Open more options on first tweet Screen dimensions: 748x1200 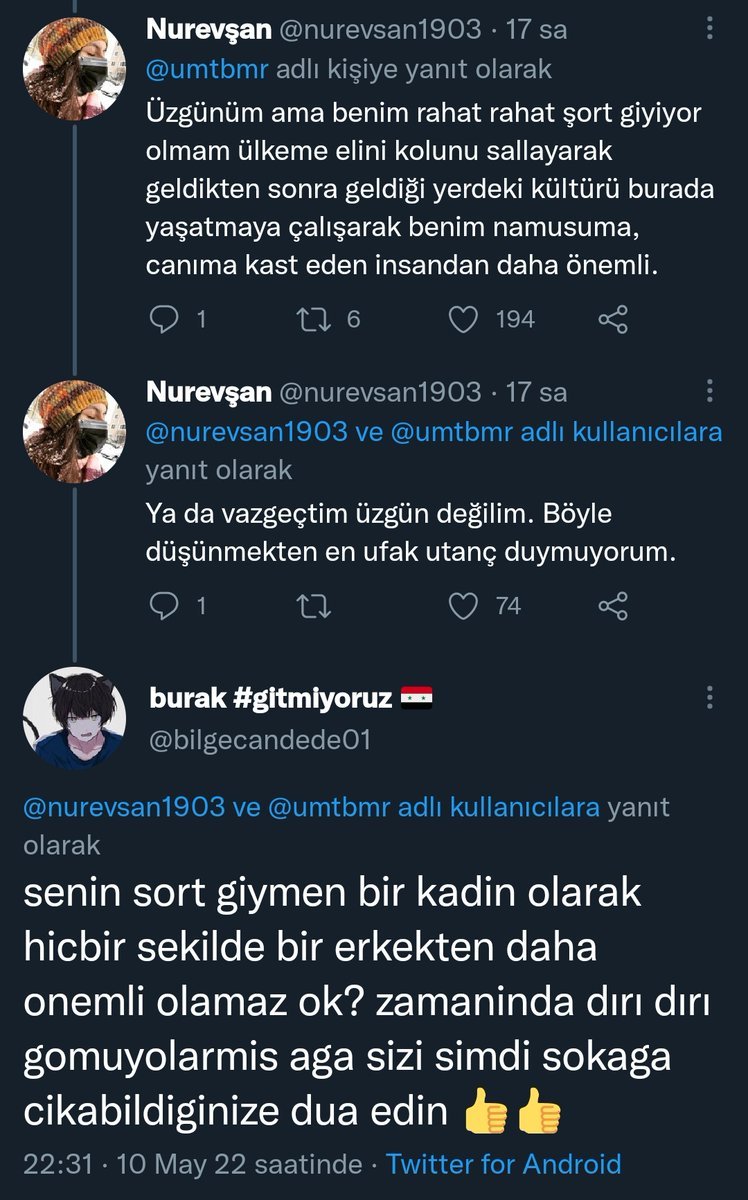point(710,29)
